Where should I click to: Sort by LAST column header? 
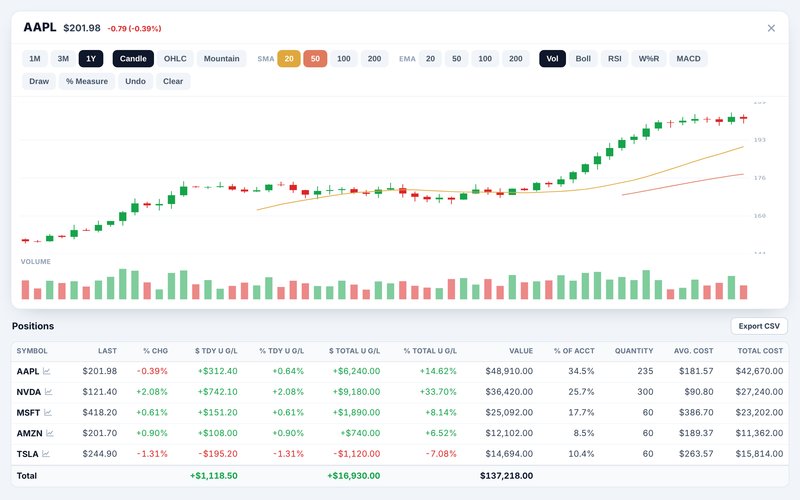107,351
